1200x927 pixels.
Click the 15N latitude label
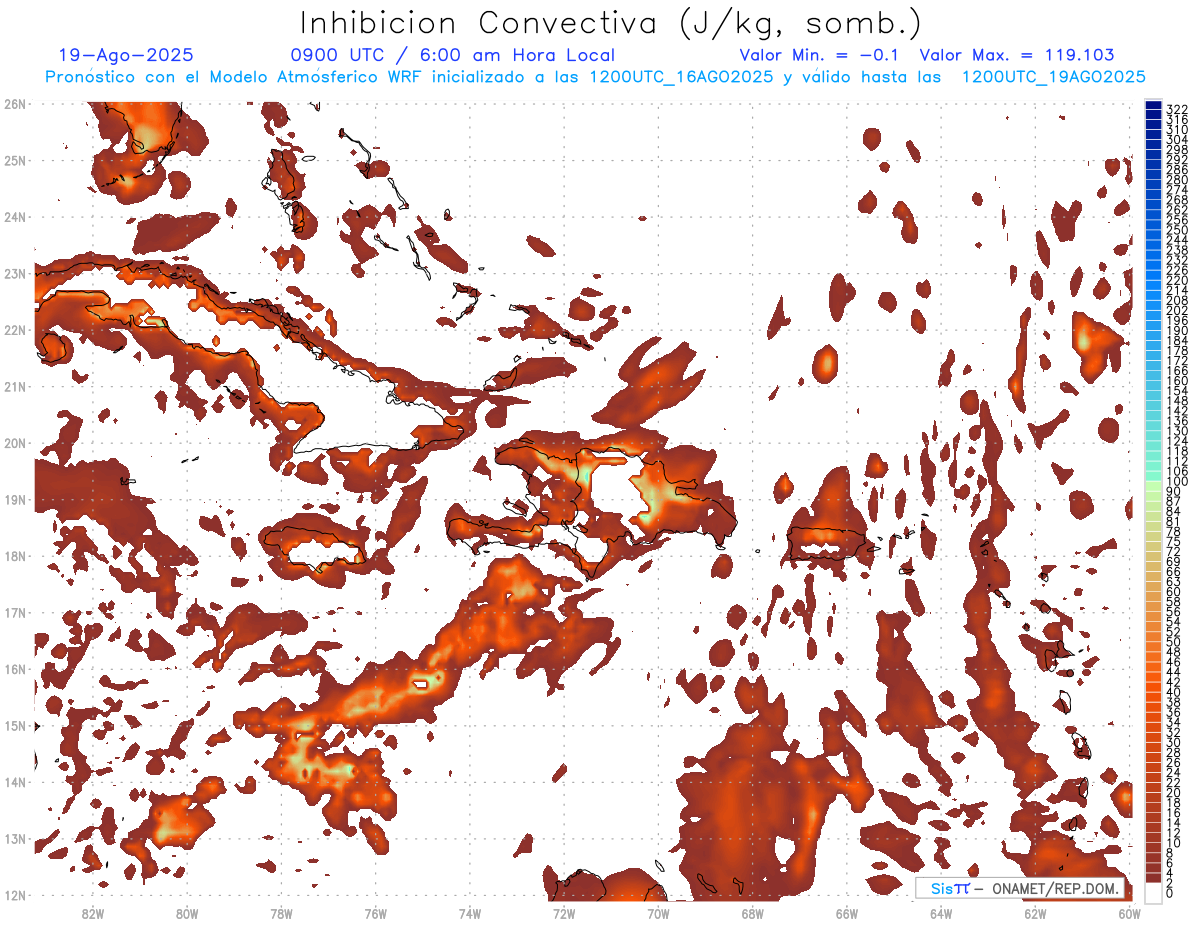[15, 725]
